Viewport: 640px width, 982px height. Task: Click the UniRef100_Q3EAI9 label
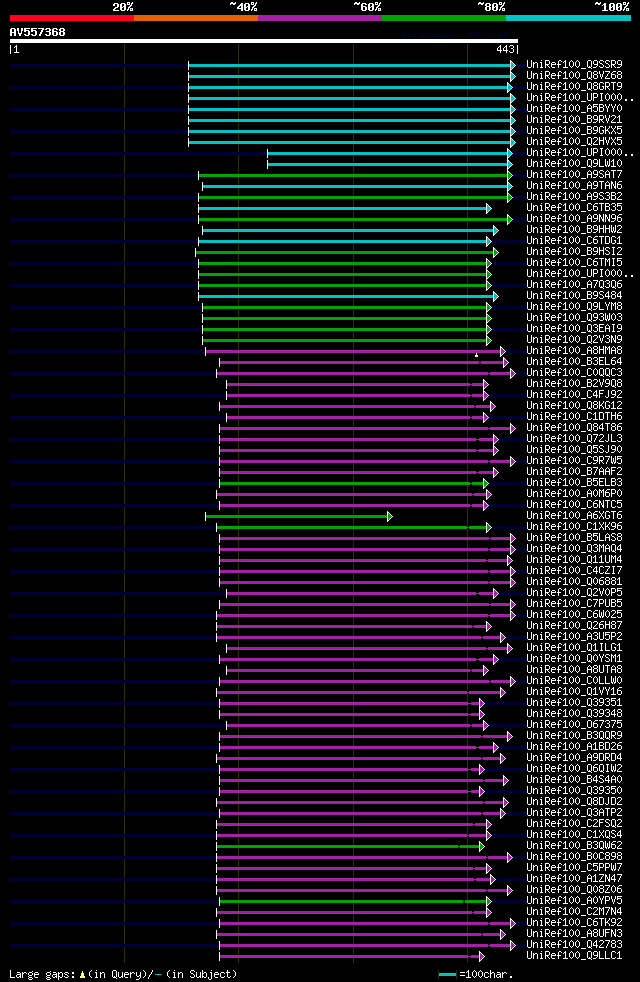click(x=574, y=329)
